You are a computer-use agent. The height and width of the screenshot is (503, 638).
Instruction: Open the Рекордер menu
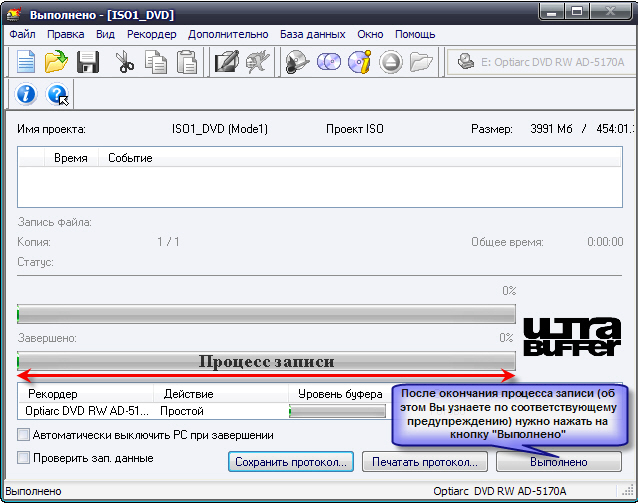click(x=151, y=34)
